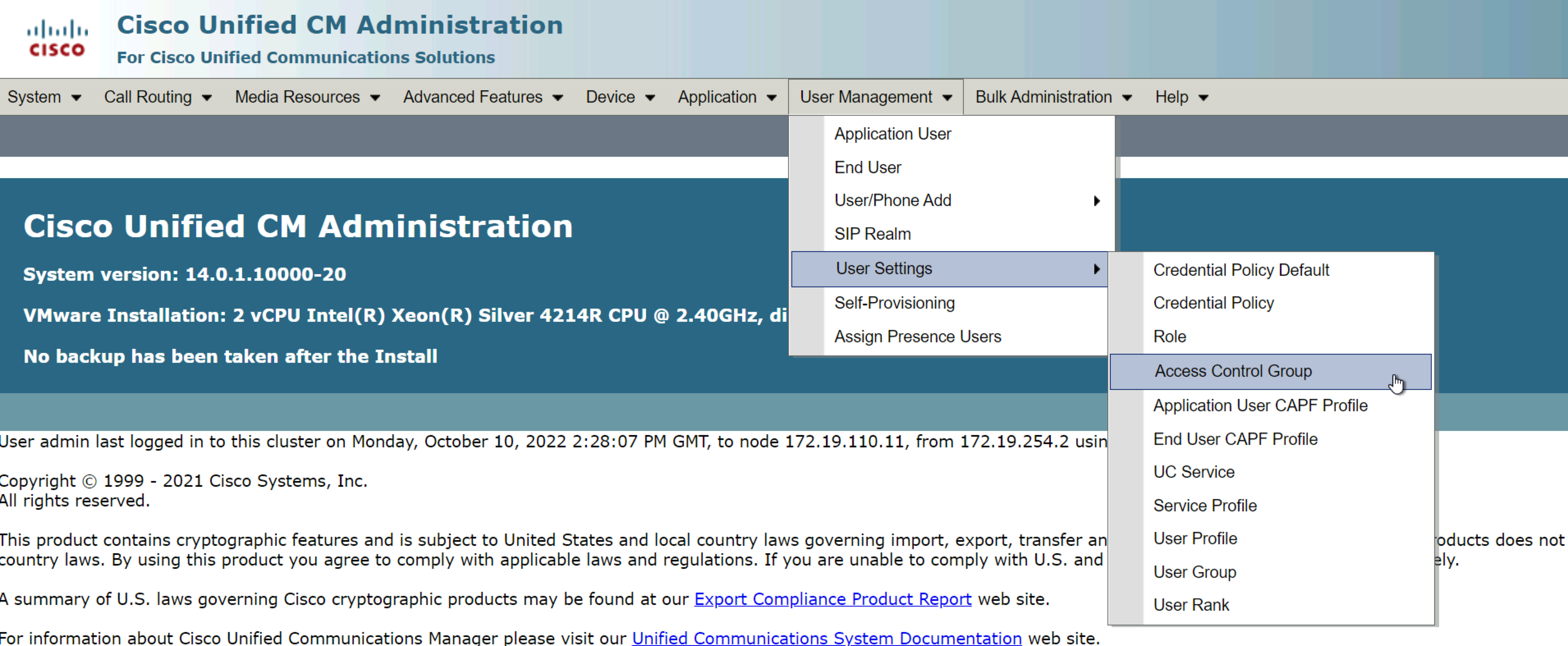Choose Self-Provisioning from the menu

coord(949,303)
